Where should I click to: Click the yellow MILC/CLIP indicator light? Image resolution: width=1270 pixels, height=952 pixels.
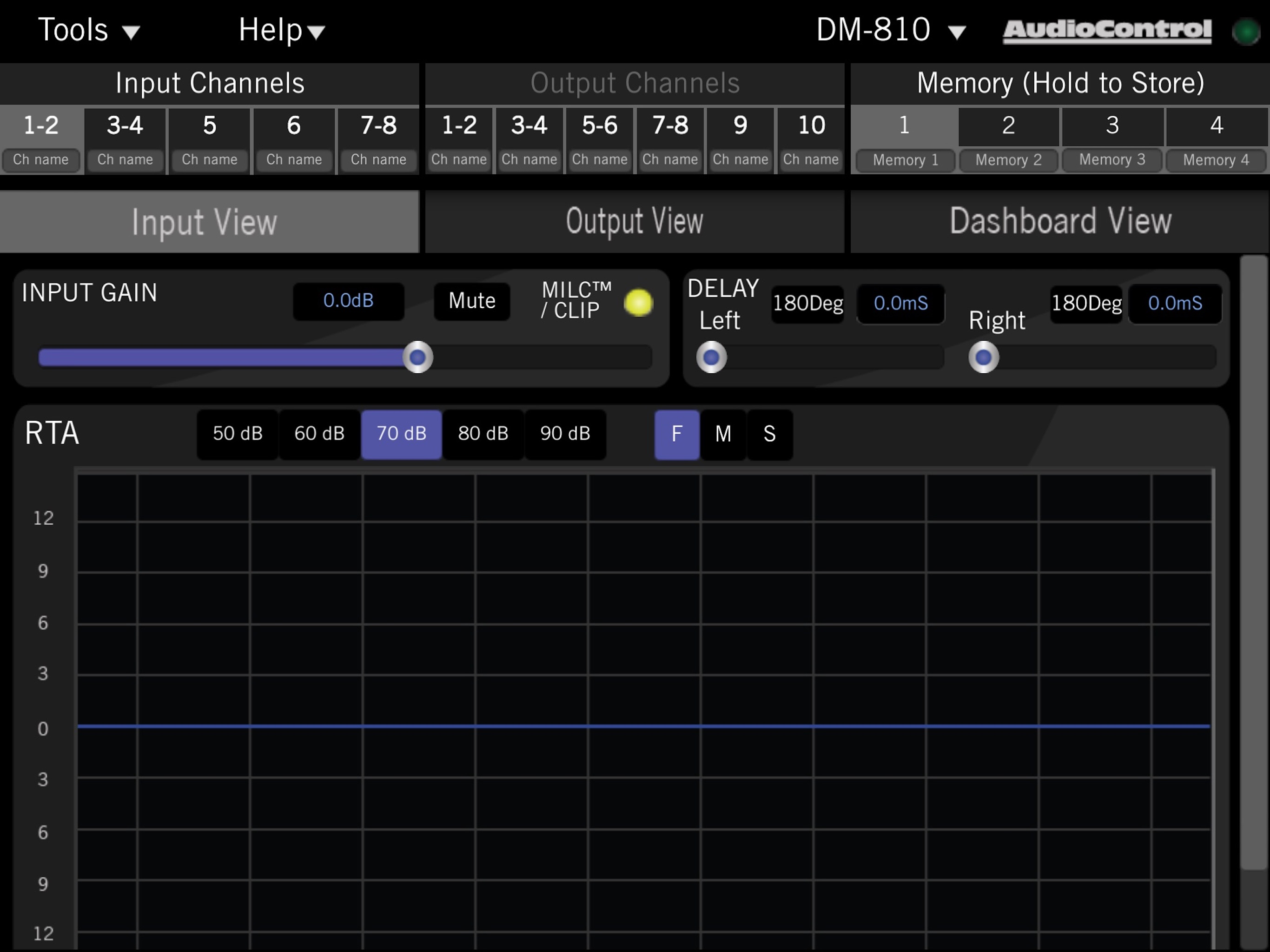coord(638,303)
